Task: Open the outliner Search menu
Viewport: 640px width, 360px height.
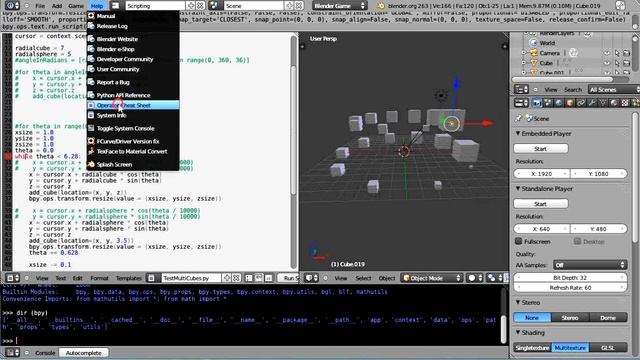Action: (573, 89)
